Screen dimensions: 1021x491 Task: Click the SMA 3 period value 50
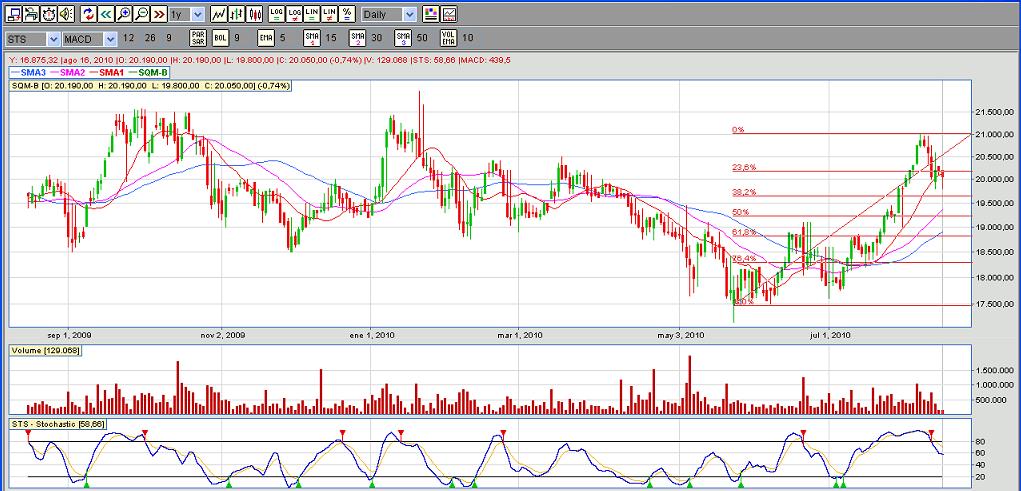(x=422, y=38)
